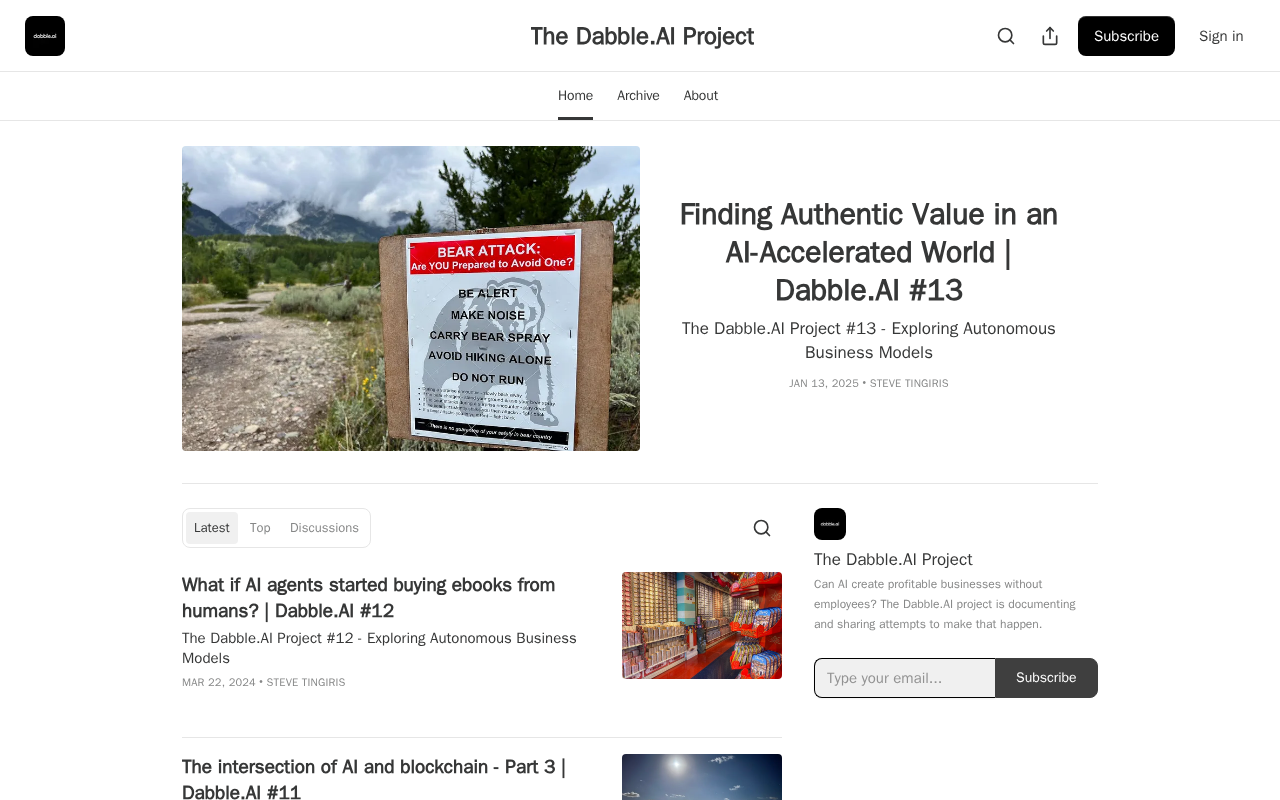The width and height of the screenshot is (1280, 800).
Task: Open the bear attack sign featured image
Action: (x=411, y=298)
